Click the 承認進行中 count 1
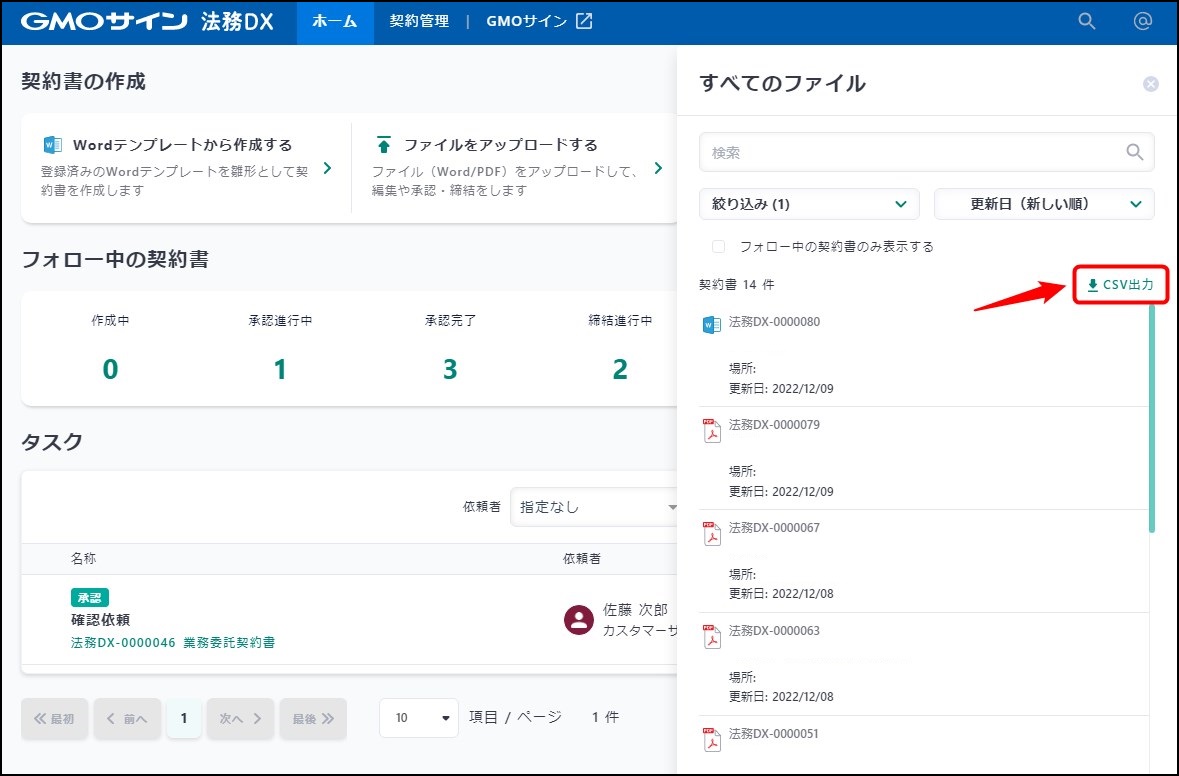1179x776 pixels. click(x=280, y=369)
